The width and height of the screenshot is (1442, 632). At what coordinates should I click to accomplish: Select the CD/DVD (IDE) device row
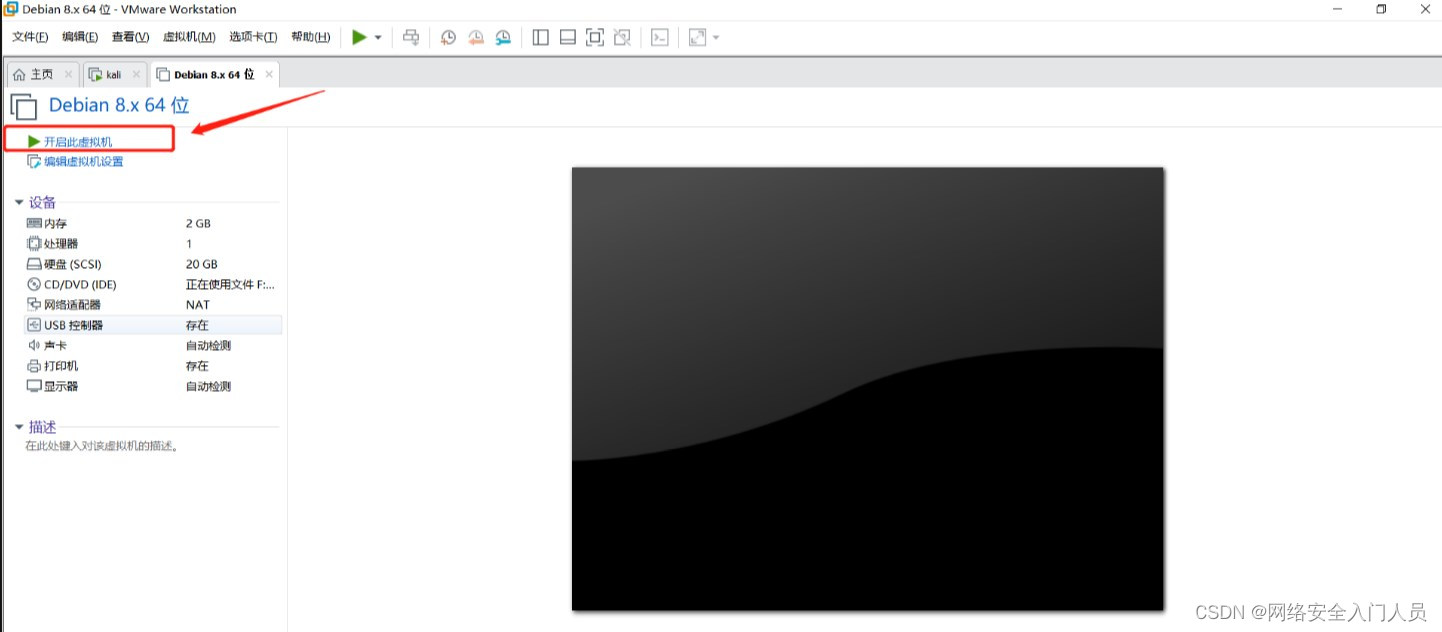153,284
